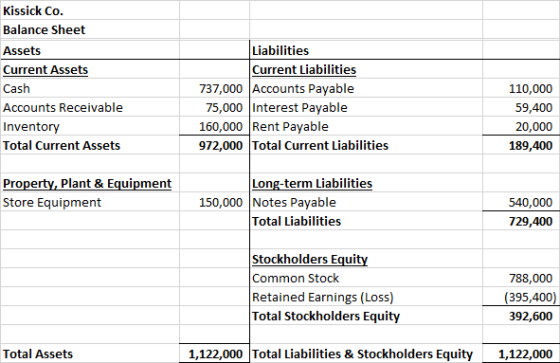This screenshot has height=363, width=560.
Task: Click the Interest Payable label
Action: pos(300,108)
